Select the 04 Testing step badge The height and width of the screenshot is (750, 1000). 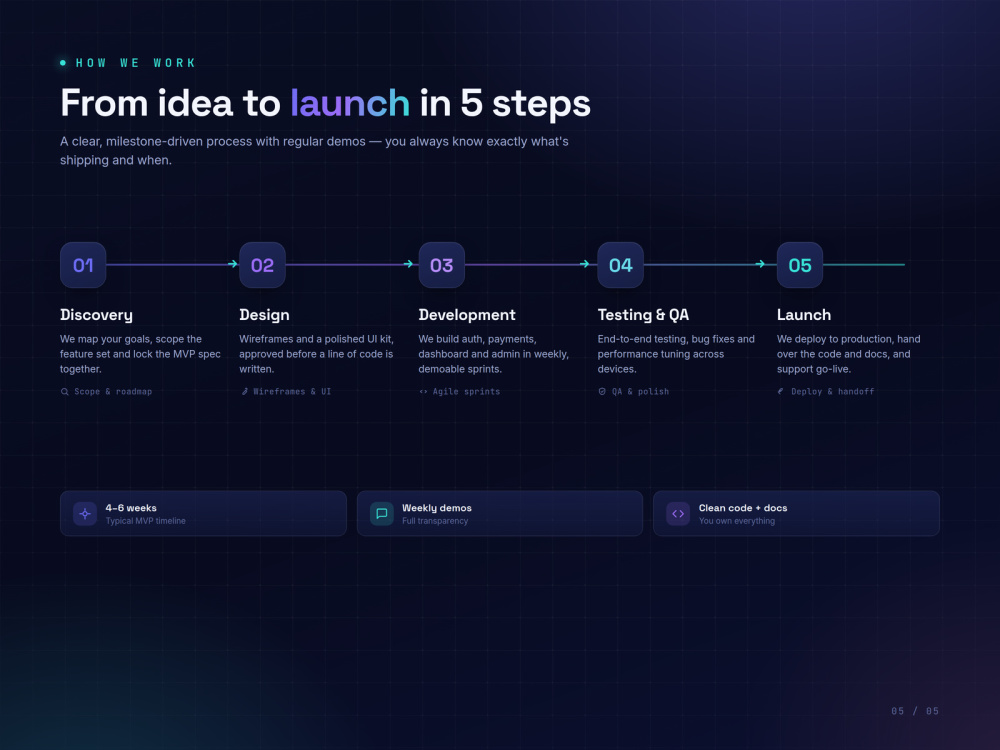tap(621, 265)
